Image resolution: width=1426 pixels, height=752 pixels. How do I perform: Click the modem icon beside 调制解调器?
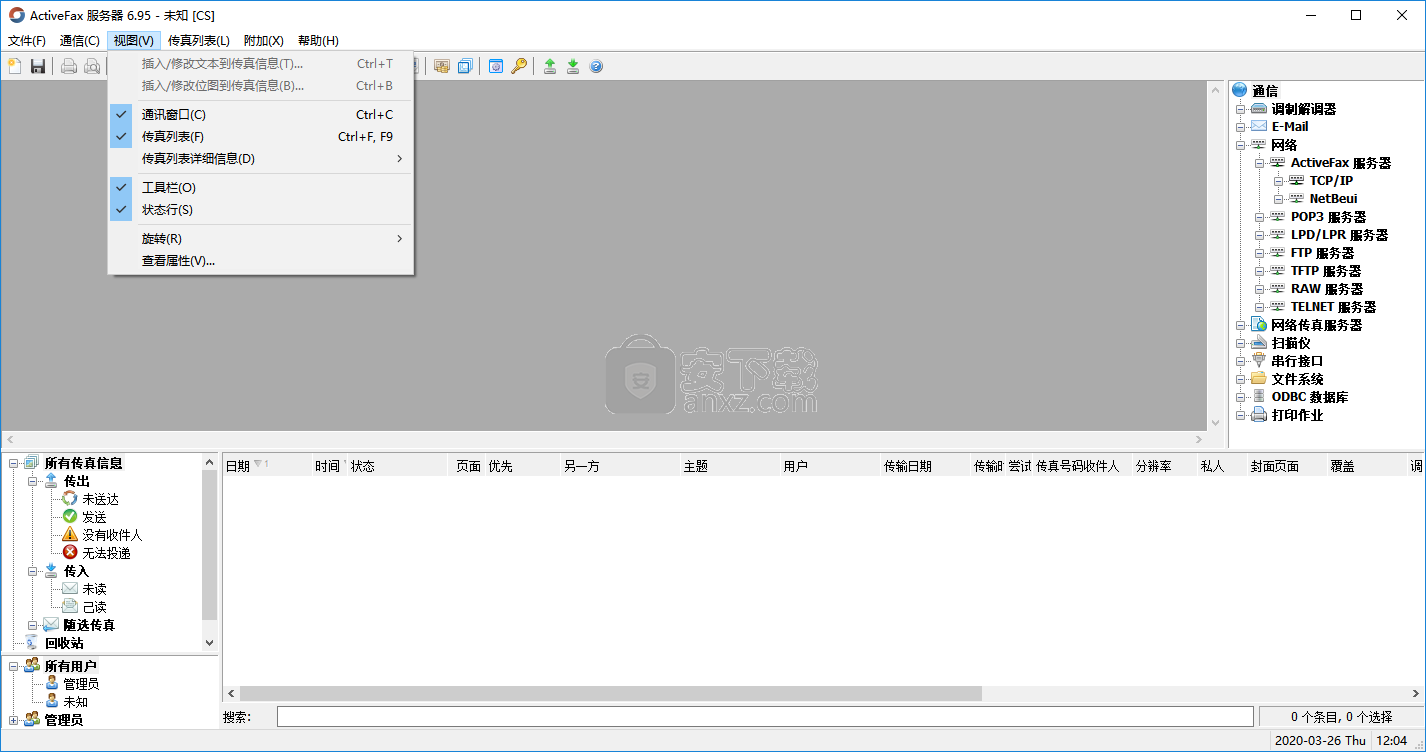coord(1259,108)
